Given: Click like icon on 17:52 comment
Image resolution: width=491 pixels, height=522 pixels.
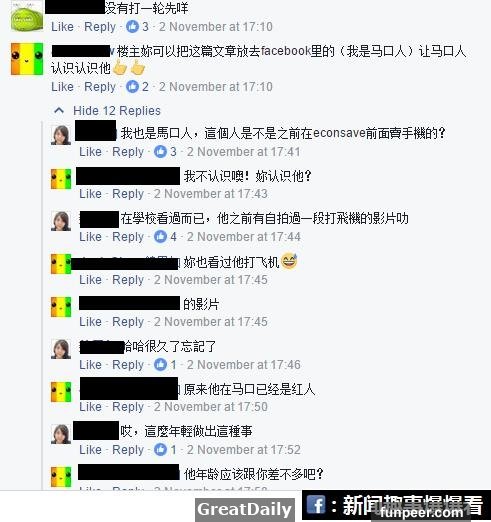Looking at the screenshot, I should [x=160, y=449].
